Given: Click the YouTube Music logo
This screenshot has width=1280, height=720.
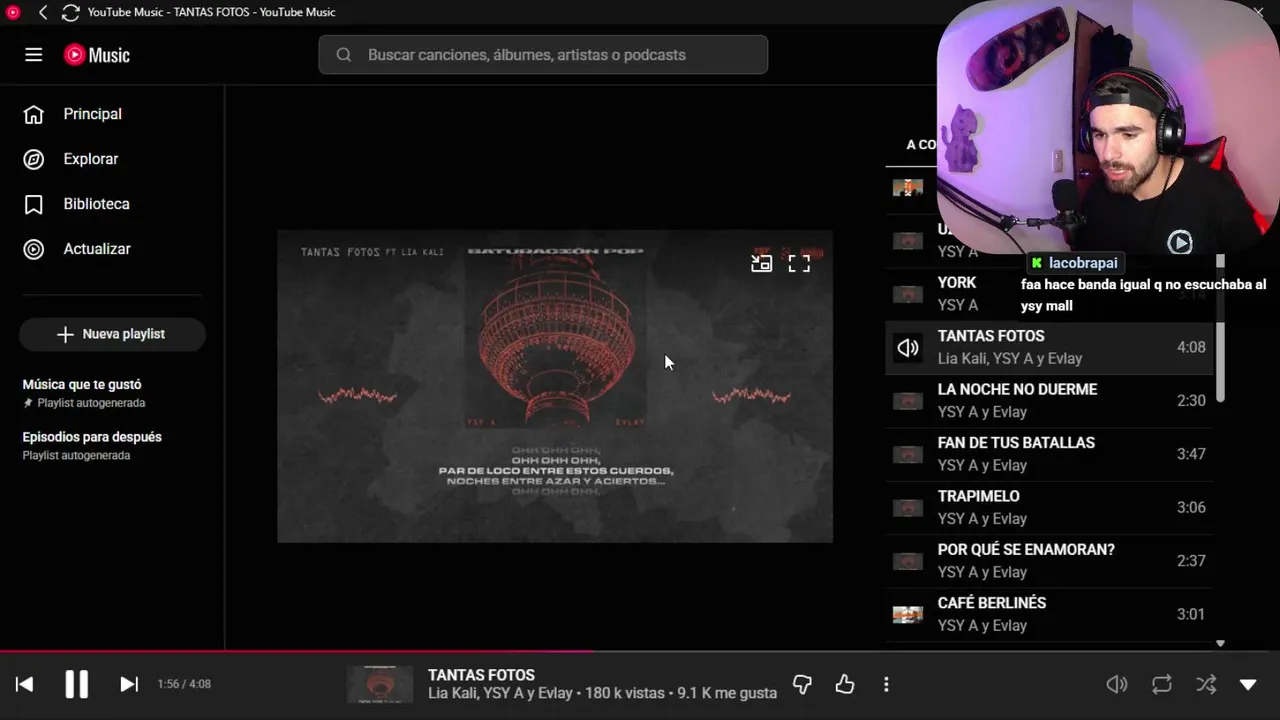Looking at the screenshot, I should pyautogui.click(x=97, y=55).
